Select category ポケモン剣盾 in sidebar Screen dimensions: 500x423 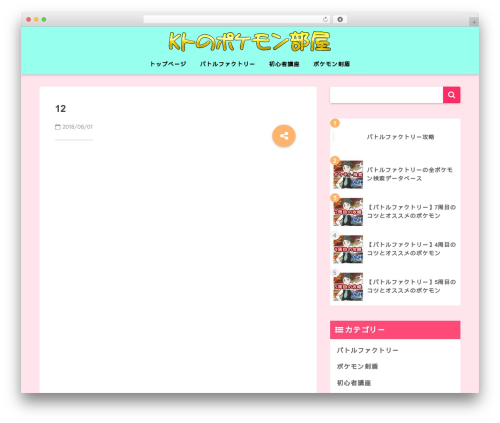click(357, 366)
